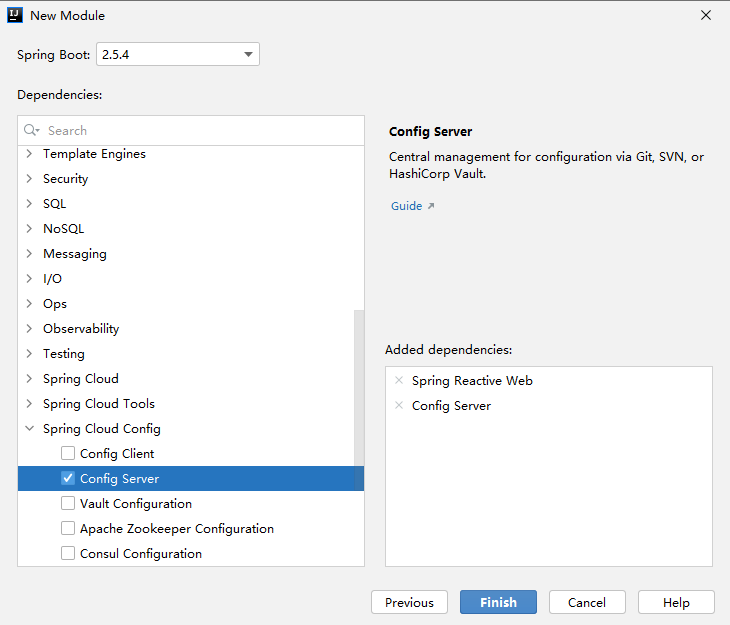Click the IntelliJ IDEA logo icon
This screenshot has width=730, height=625.
tap(14, 15)
